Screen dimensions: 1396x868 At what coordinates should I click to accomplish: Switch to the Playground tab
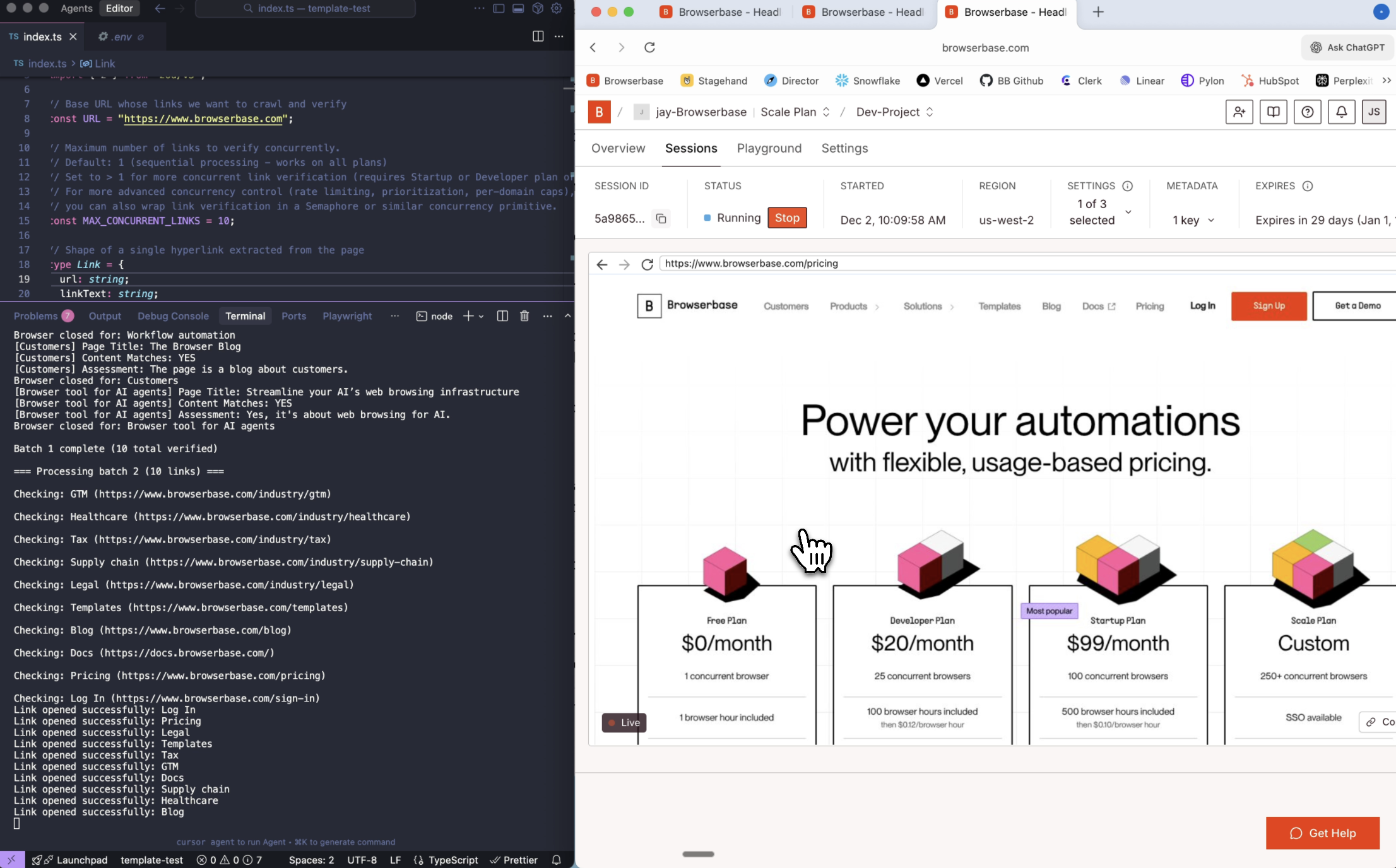[x=769, y=148]
